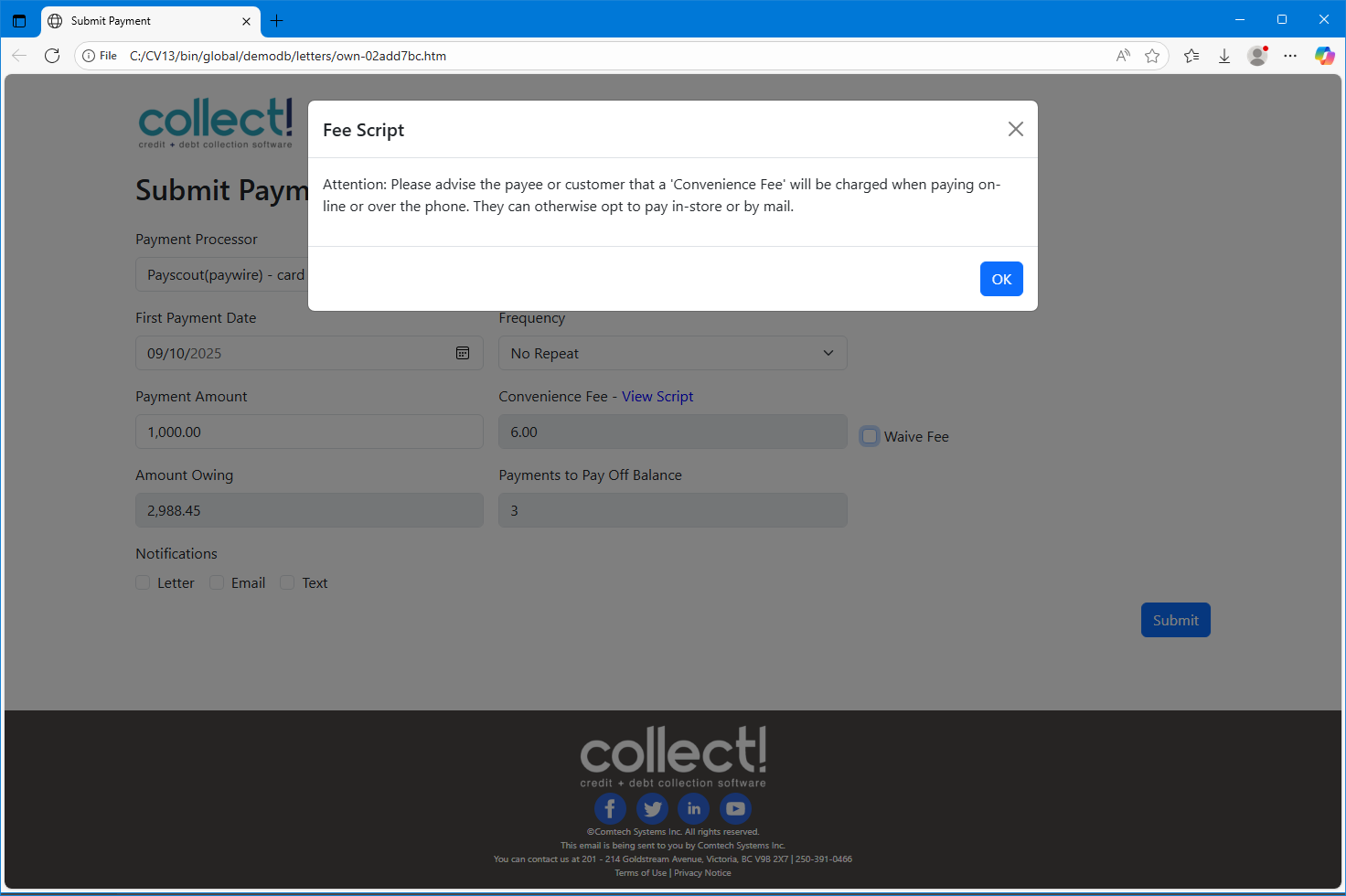Select the Submit Payment browser tab
This screenshot has height=896, width=1346.
(146, 20)
